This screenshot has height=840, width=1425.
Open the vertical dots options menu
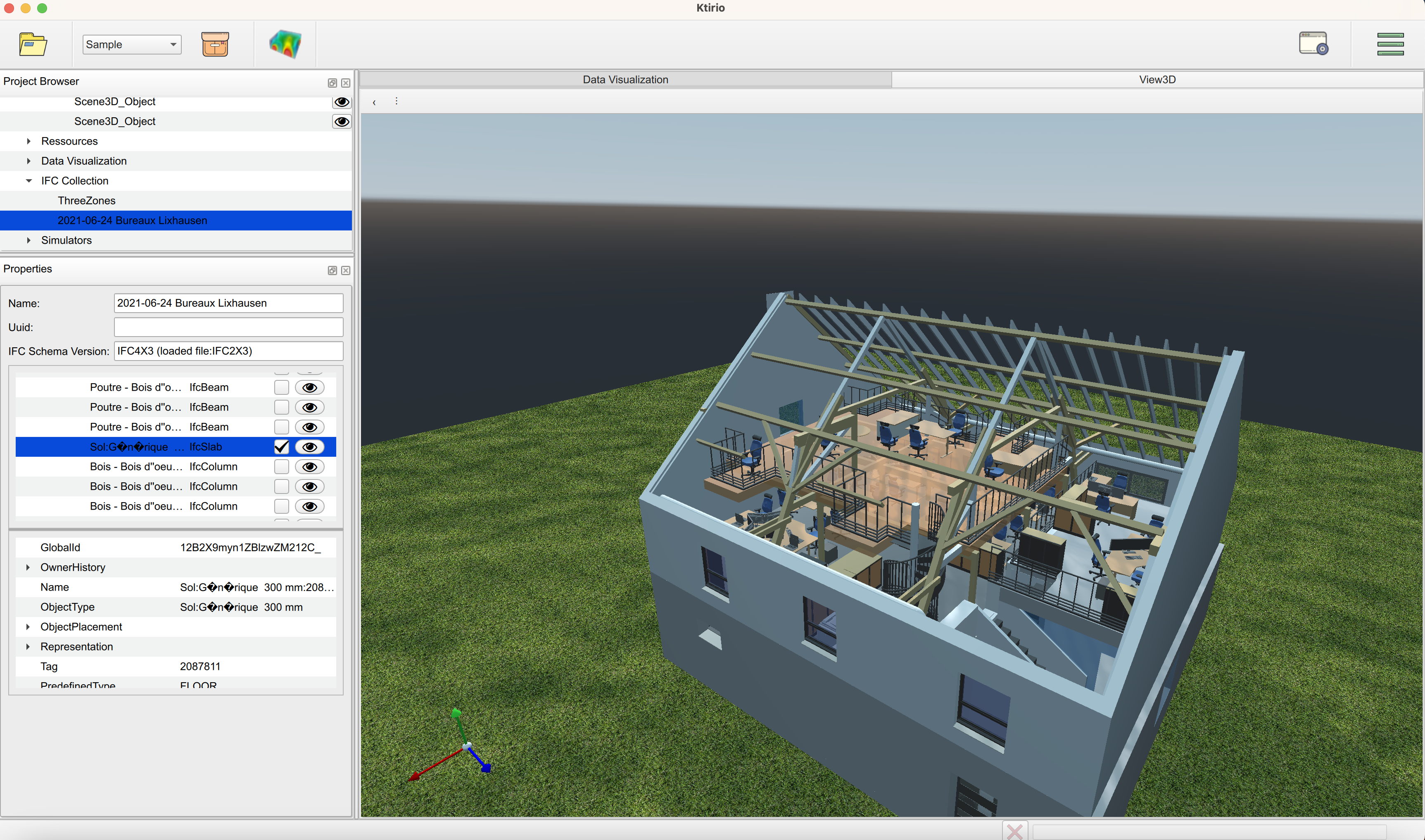(x=396, y=101)
